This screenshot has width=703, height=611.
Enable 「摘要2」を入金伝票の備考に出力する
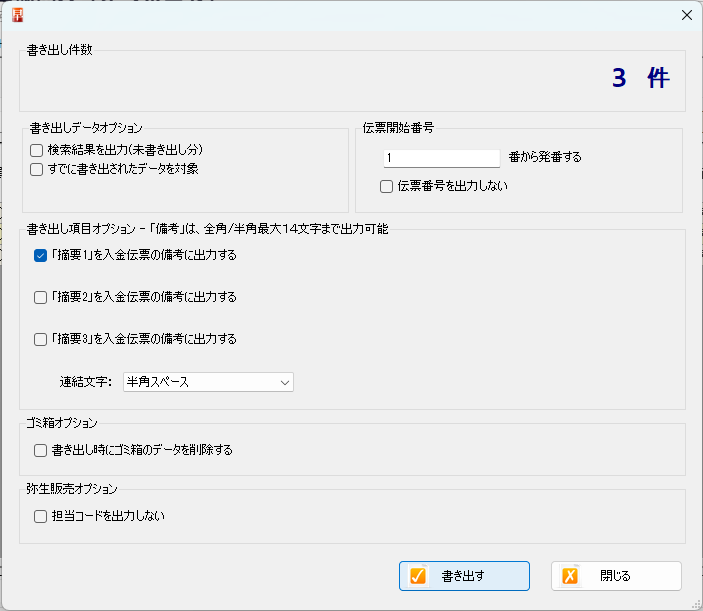(x=41, y=297)
